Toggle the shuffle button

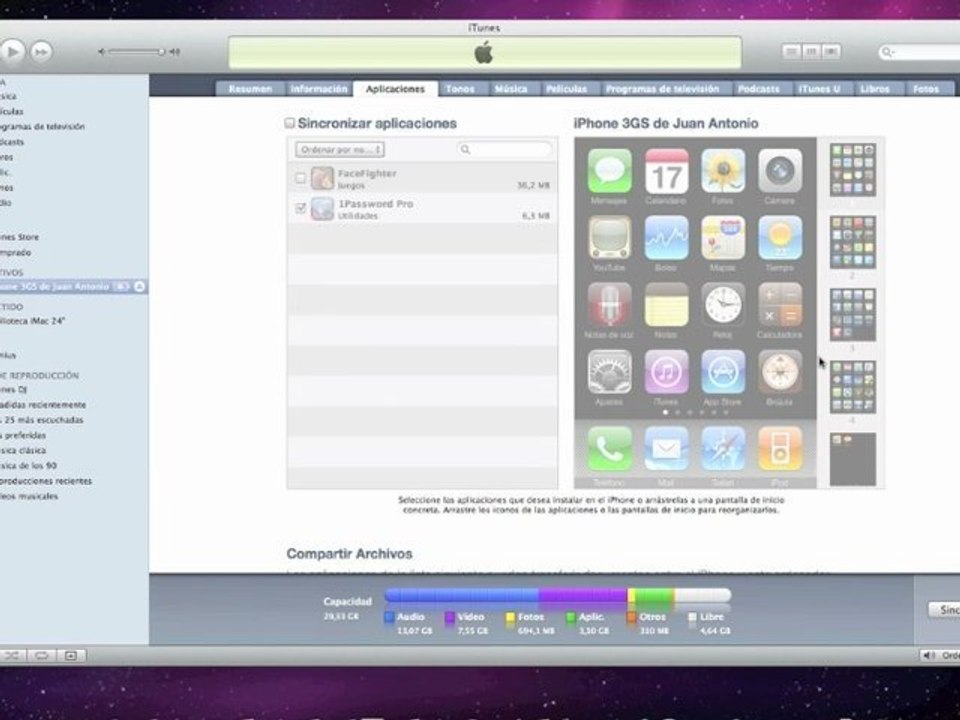[12, 656]
